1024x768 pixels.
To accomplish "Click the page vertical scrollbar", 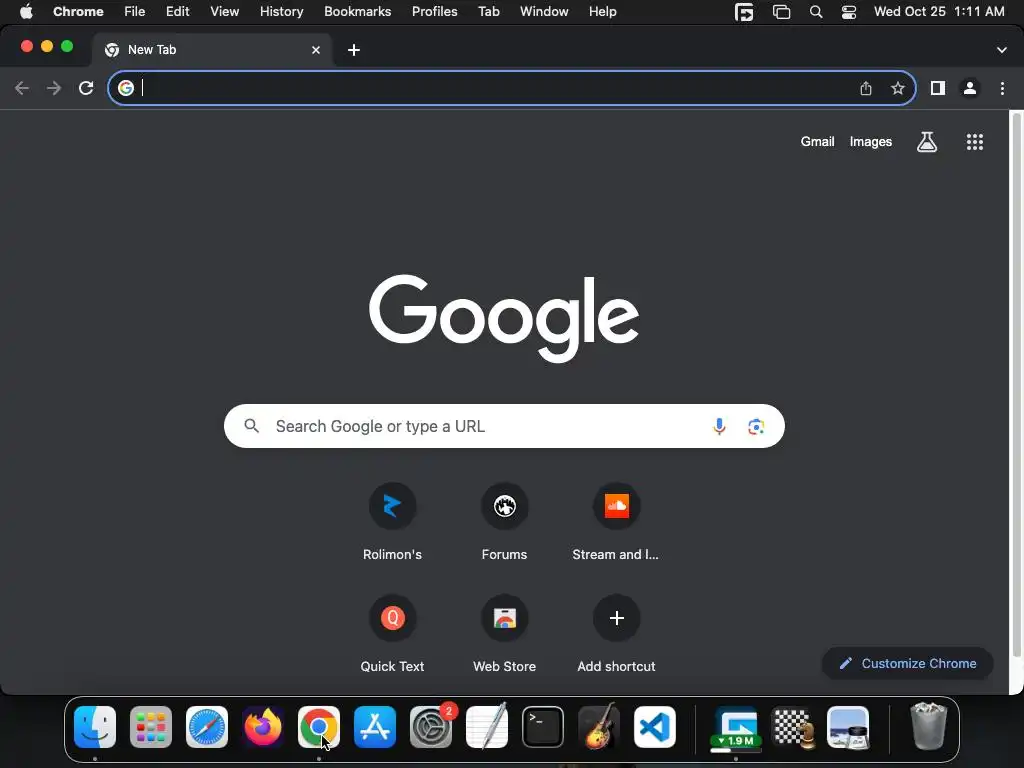I will tap(1016, 385).
